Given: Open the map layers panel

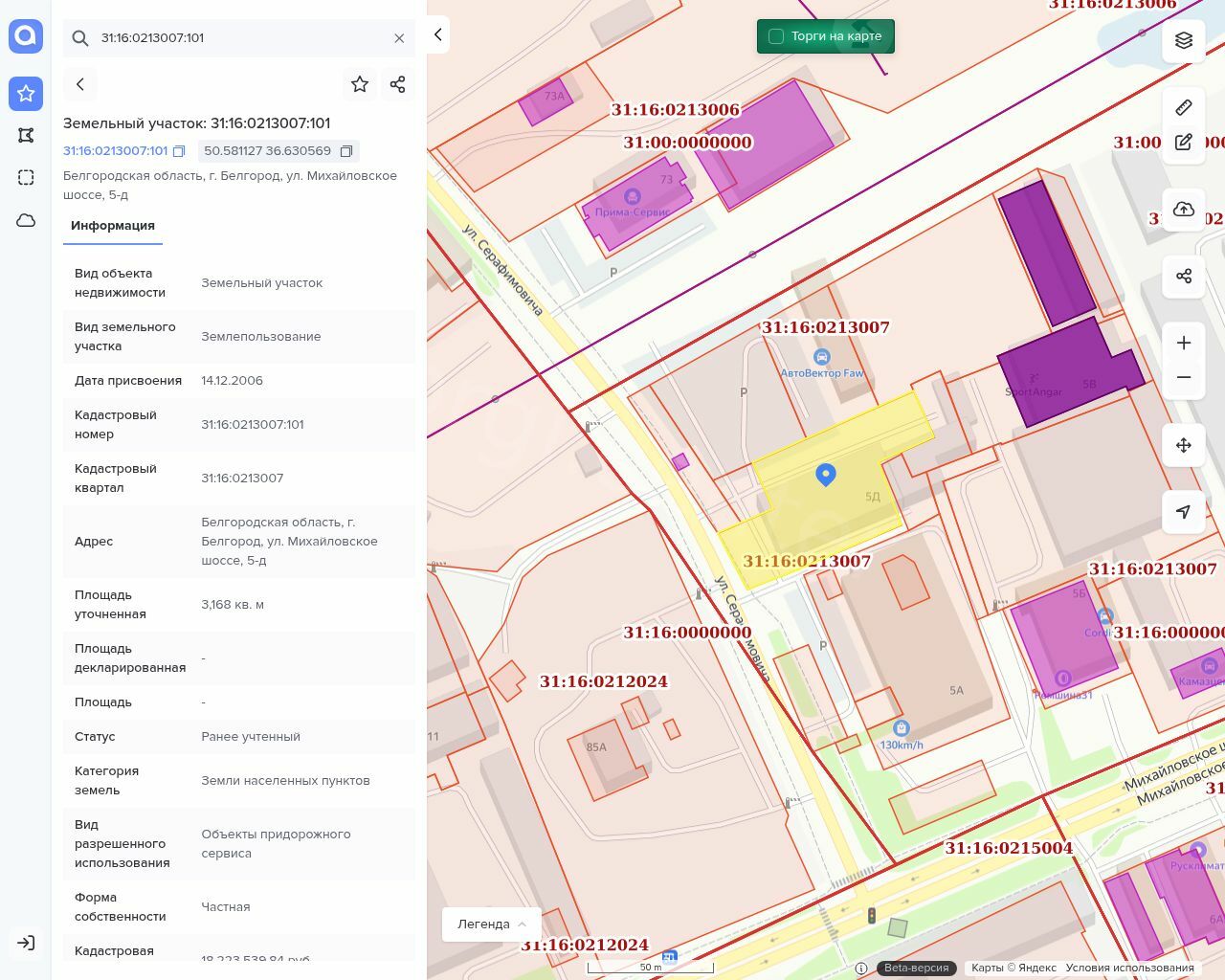Looking at the screenshot, I should (1184, 40).
